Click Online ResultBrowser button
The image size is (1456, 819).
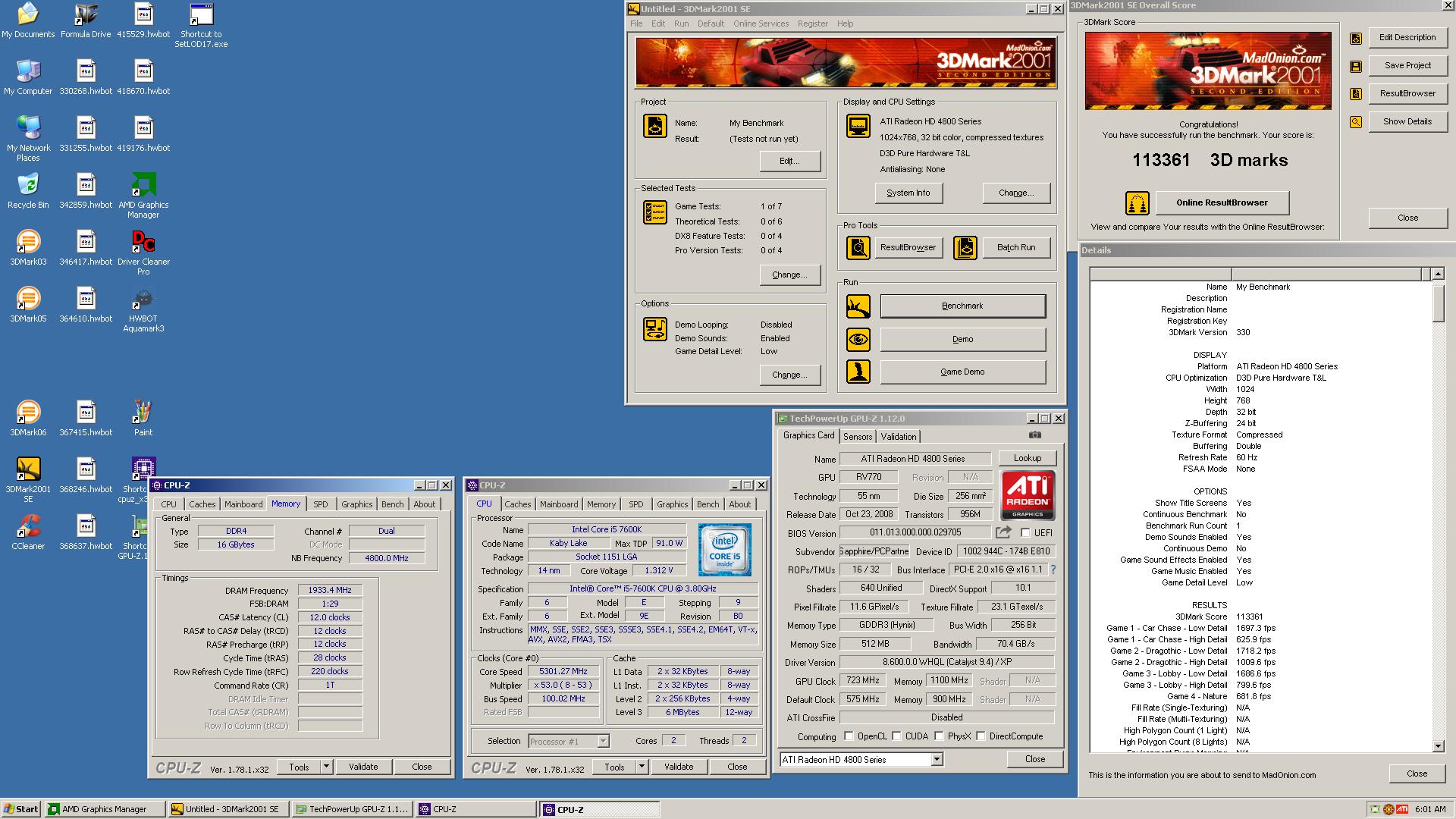click(1222, 202)
